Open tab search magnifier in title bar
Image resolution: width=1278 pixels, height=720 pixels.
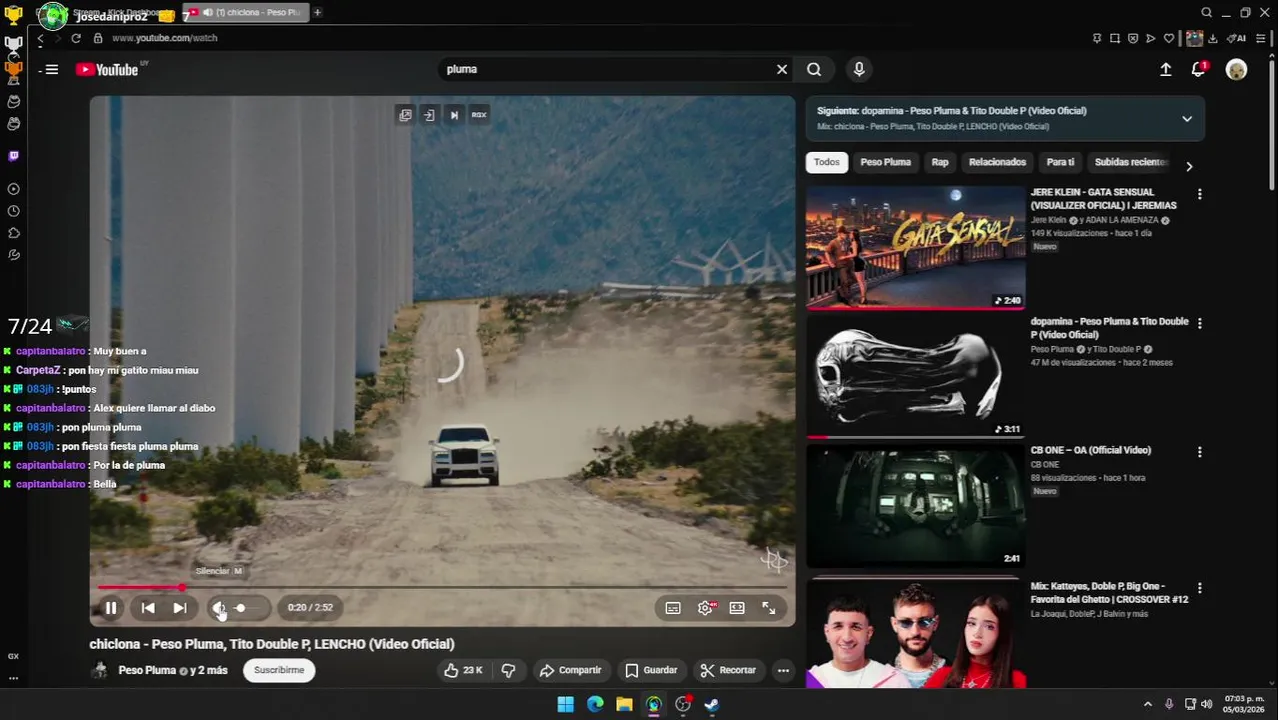coord(1207,12)
